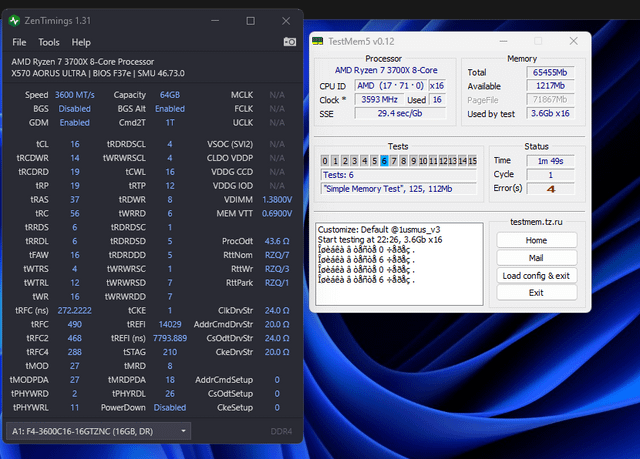Open the File menu in ZenTimings
Screen dimensions: 640x459
(x=19, y=42)
